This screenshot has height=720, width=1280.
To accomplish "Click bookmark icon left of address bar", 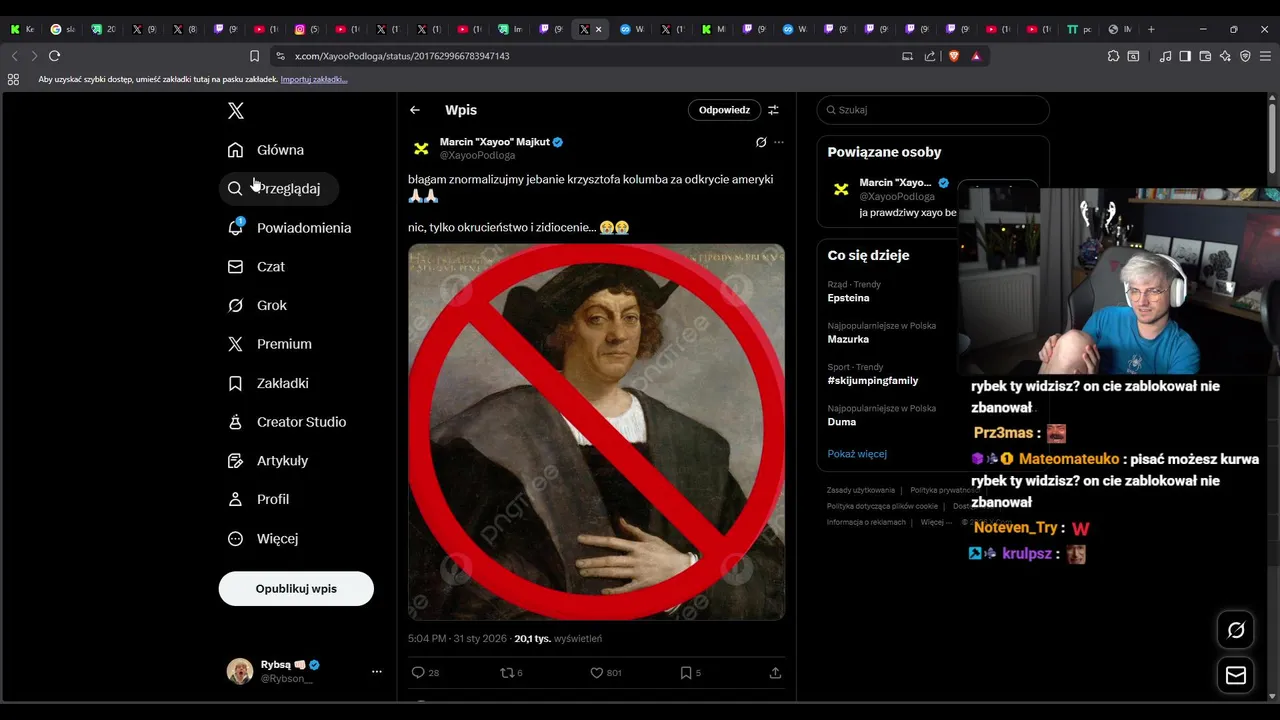I will click(254, 56).
